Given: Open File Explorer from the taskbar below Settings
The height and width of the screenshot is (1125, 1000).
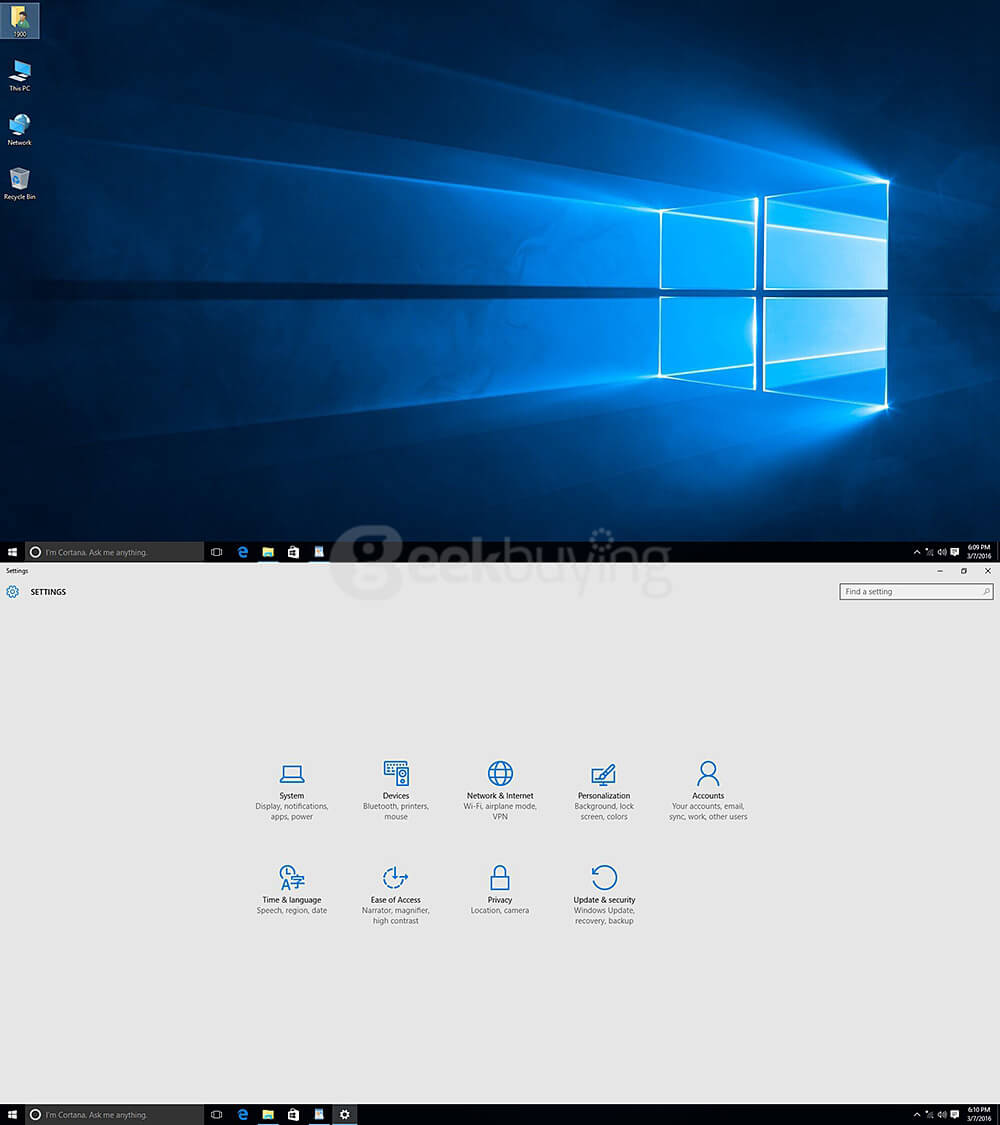Looking at the screenshot, I should pyautogui.click(x=268, y=1114).
